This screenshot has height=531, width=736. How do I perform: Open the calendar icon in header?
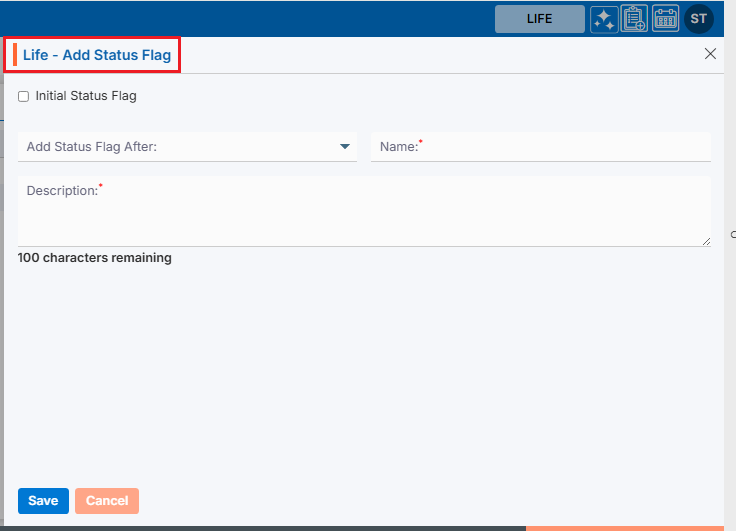pyautogui.click(x=666, y=19)
